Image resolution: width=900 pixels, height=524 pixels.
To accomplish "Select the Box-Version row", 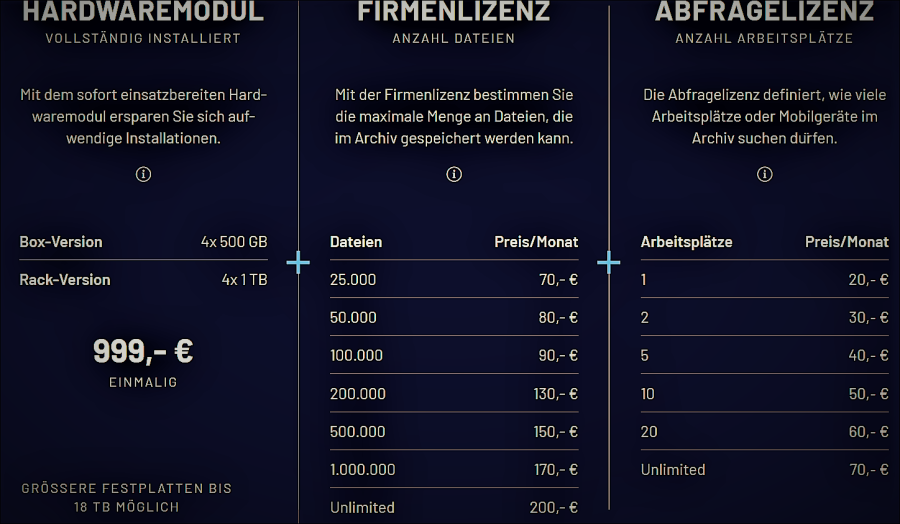I will [x=143, y=242].
